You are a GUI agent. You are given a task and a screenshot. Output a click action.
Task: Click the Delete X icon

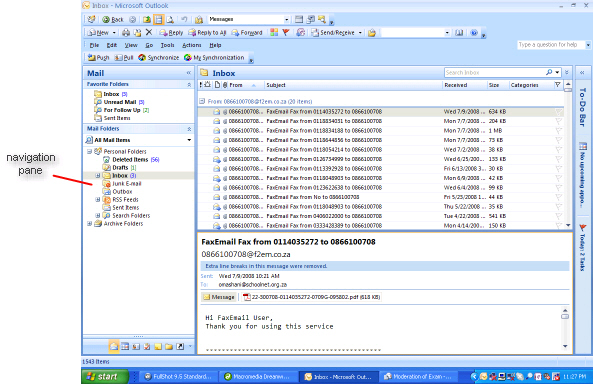[x=149, y=33]
